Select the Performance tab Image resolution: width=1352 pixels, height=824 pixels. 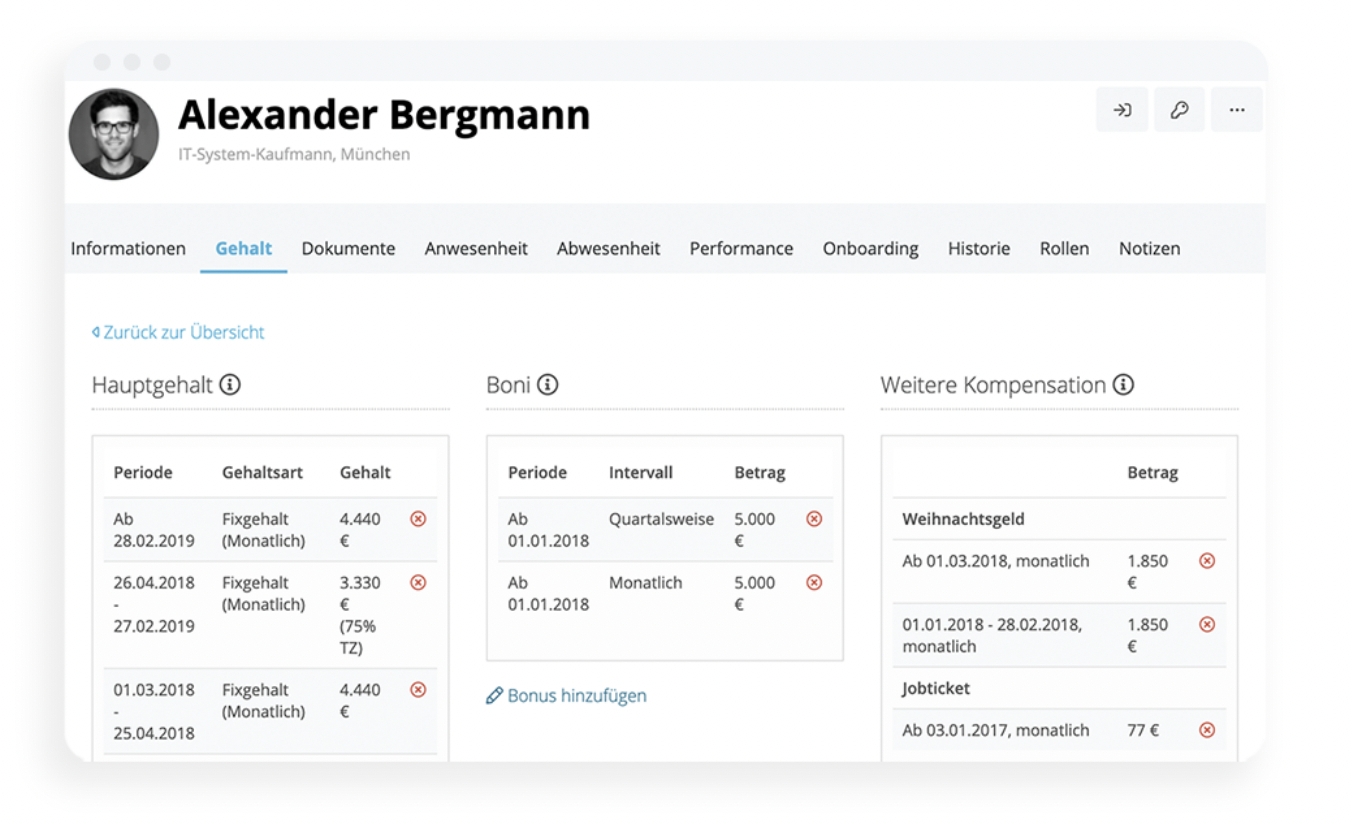click(x=741, y=249)
